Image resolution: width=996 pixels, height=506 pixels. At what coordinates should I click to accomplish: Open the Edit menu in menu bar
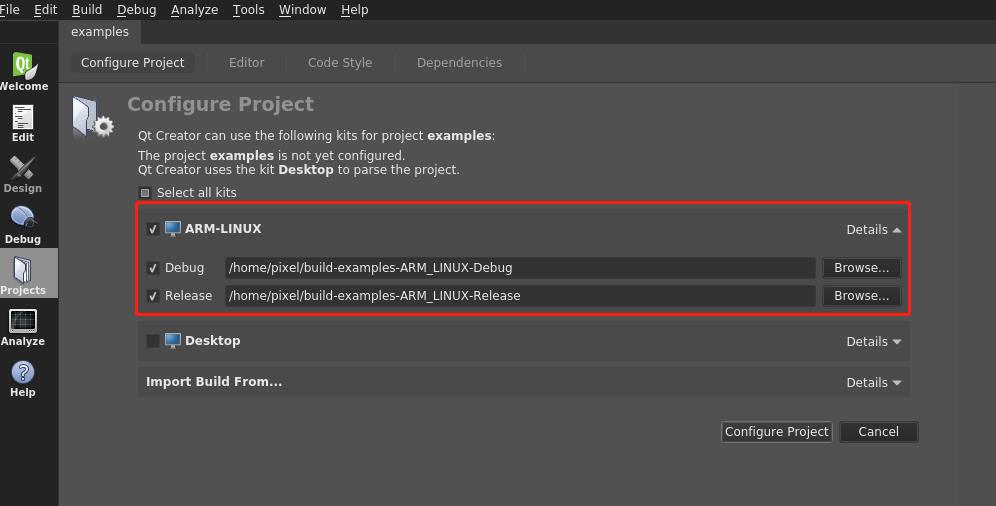coord(45,10)
